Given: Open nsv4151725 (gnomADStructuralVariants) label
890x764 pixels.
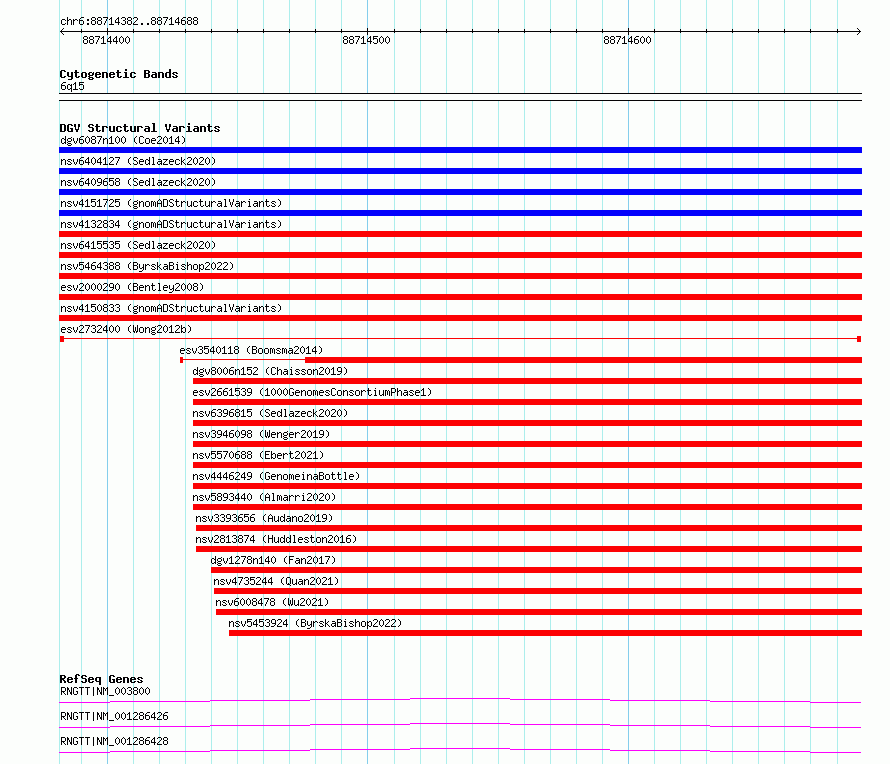Looking at the screenshot, I should (171, 203).
